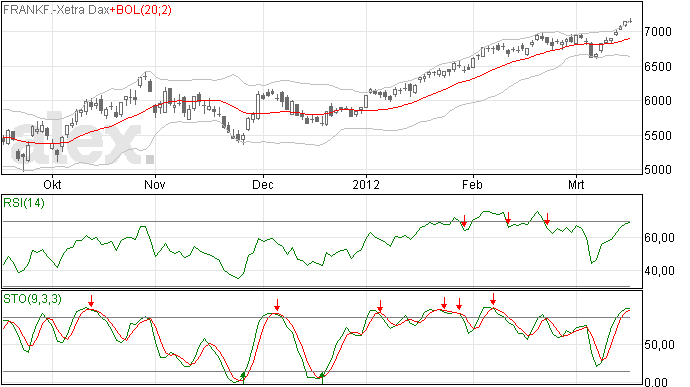Click the Nov month axis label

coord(155,184)
